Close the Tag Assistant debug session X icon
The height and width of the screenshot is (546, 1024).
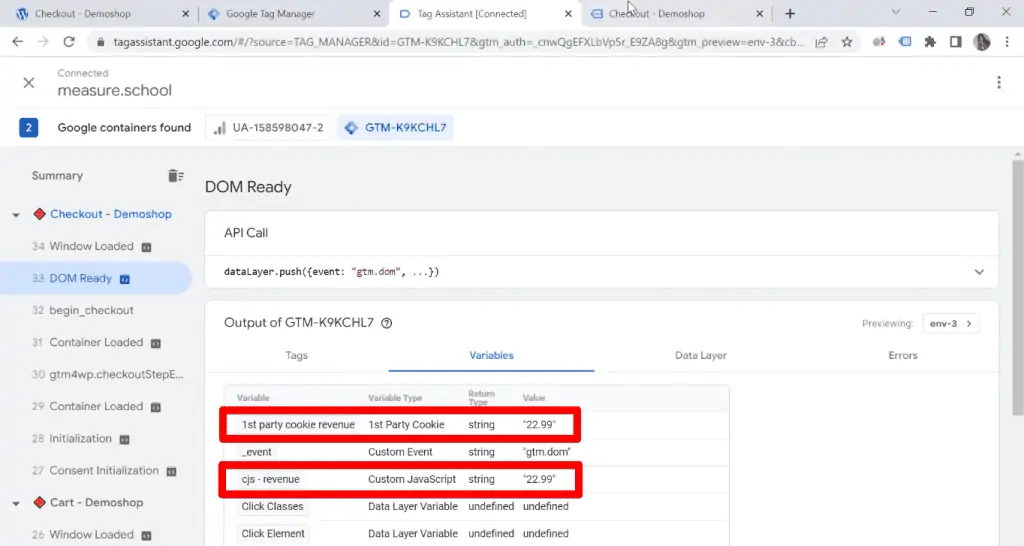29,83
